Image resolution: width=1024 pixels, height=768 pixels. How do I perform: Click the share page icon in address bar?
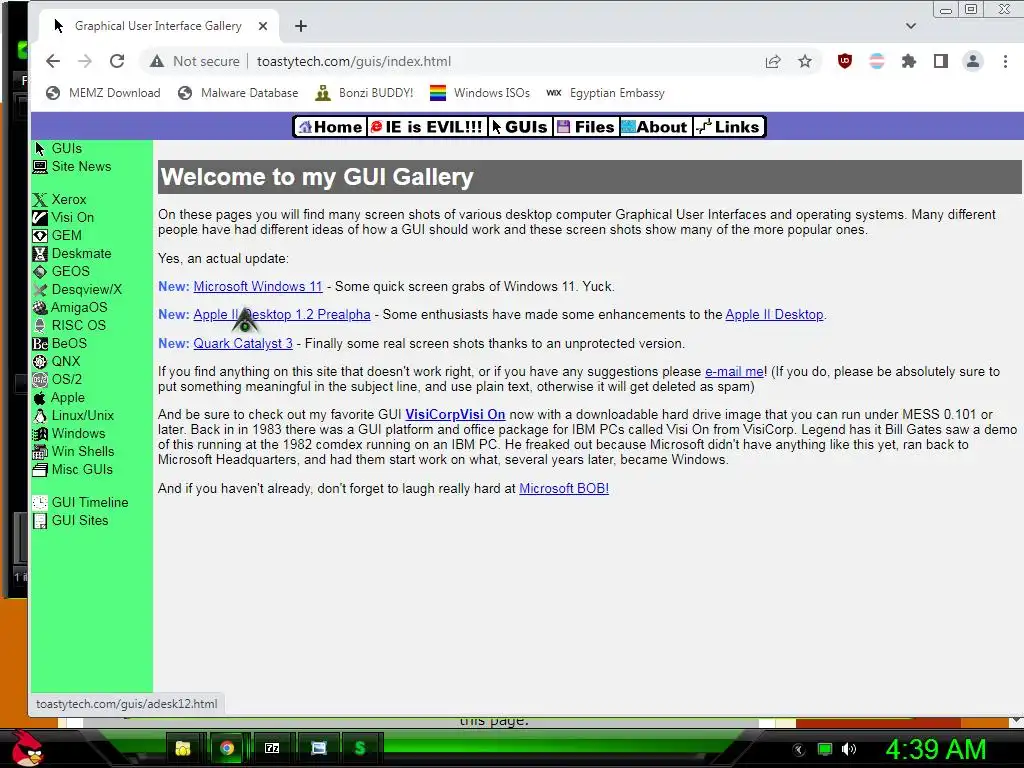tap(773, 61)
